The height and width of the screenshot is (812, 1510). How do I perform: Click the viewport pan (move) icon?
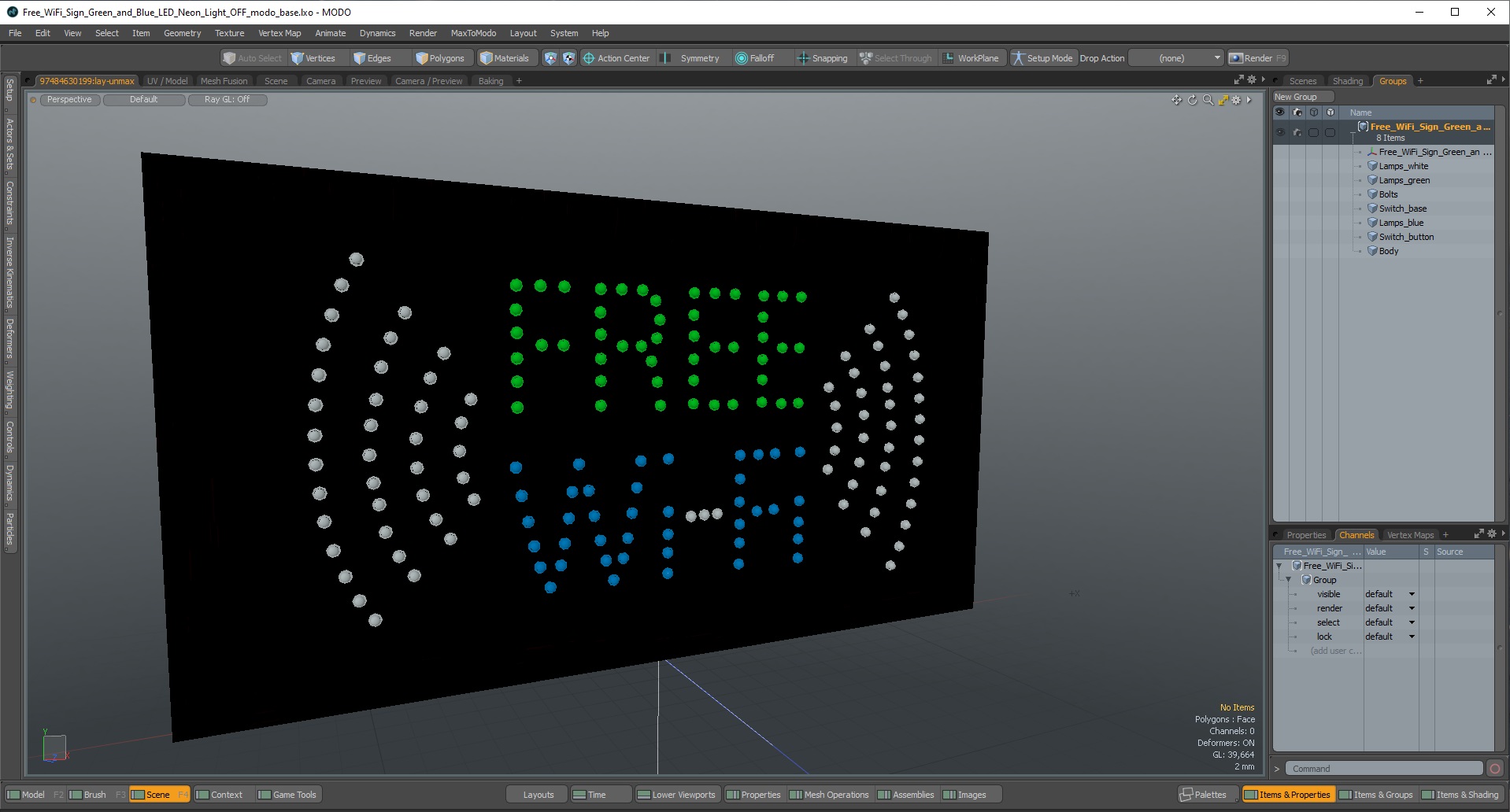(x=1176, y=100)
